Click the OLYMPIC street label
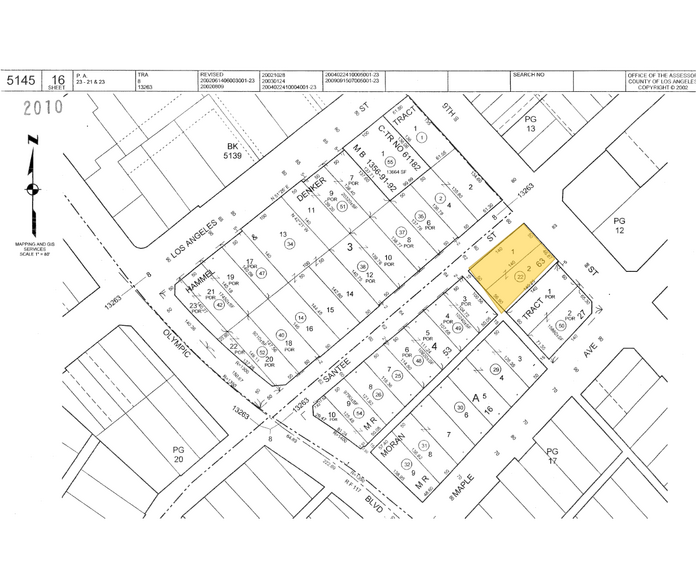 point(177,343)
